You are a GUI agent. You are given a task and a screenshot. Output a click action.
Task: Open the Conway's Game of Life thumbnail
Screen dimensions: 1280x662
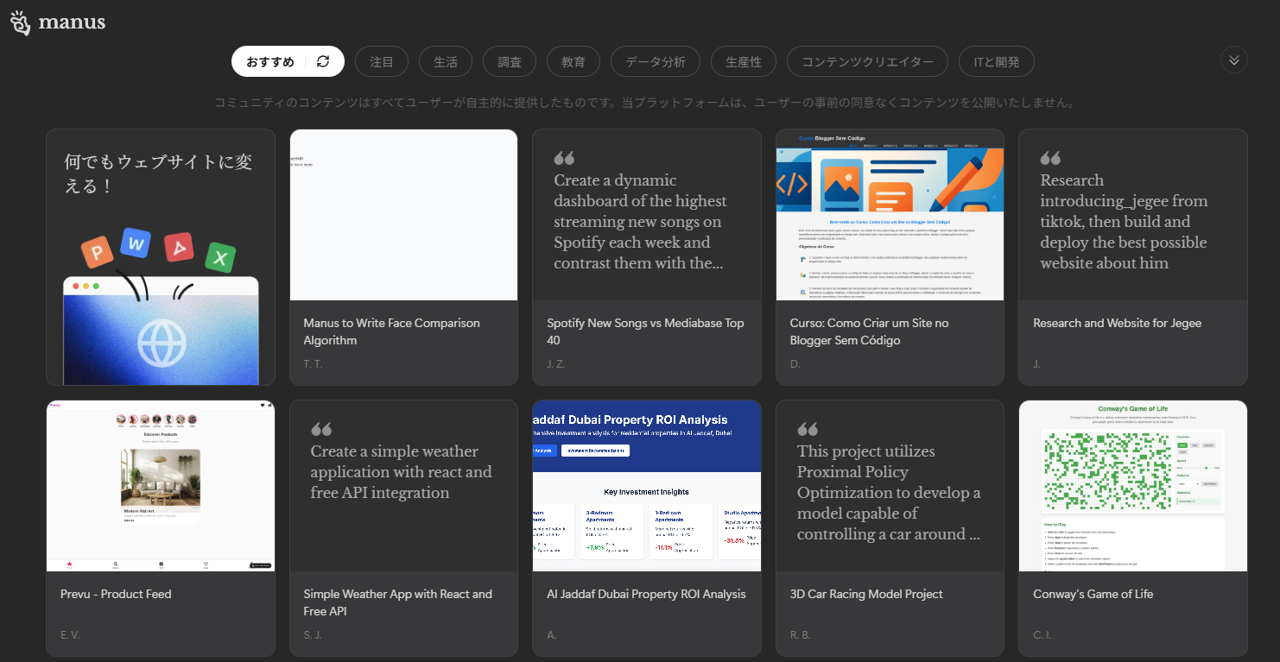(x=1133, y=486)
